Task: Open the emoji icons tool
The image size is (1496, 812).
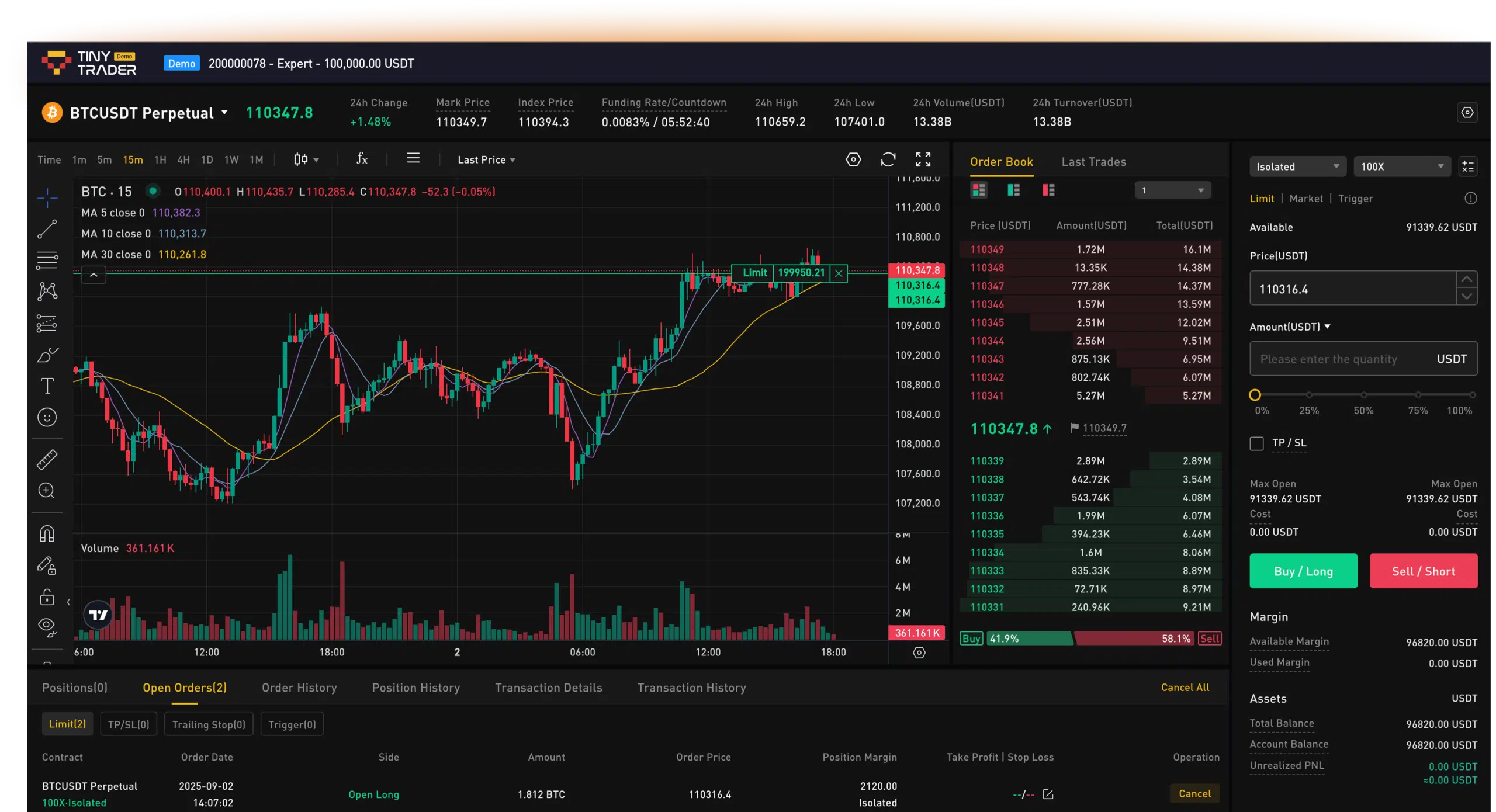Action: point(47,417)
